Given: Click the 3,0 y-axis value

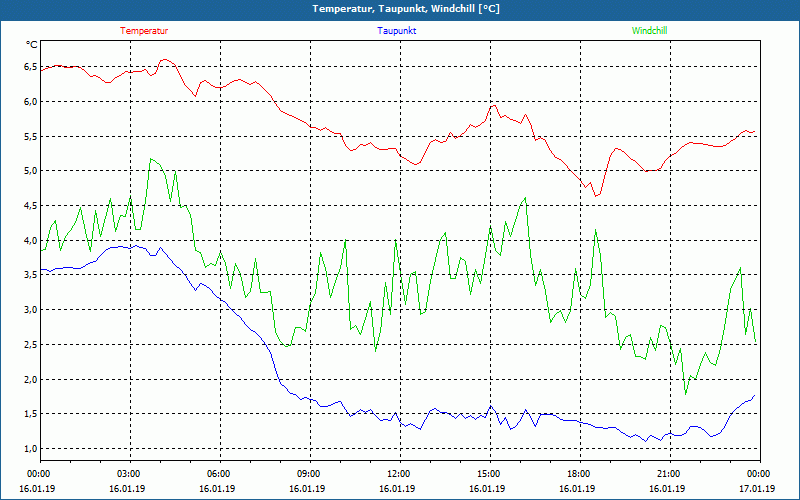Looking at the screenshot, I should point(31,310).
